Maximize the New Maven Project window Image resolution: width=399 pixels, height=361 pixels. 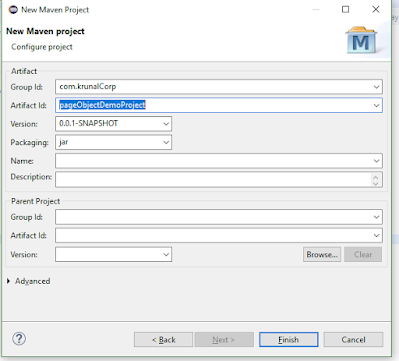pos(346,9)
